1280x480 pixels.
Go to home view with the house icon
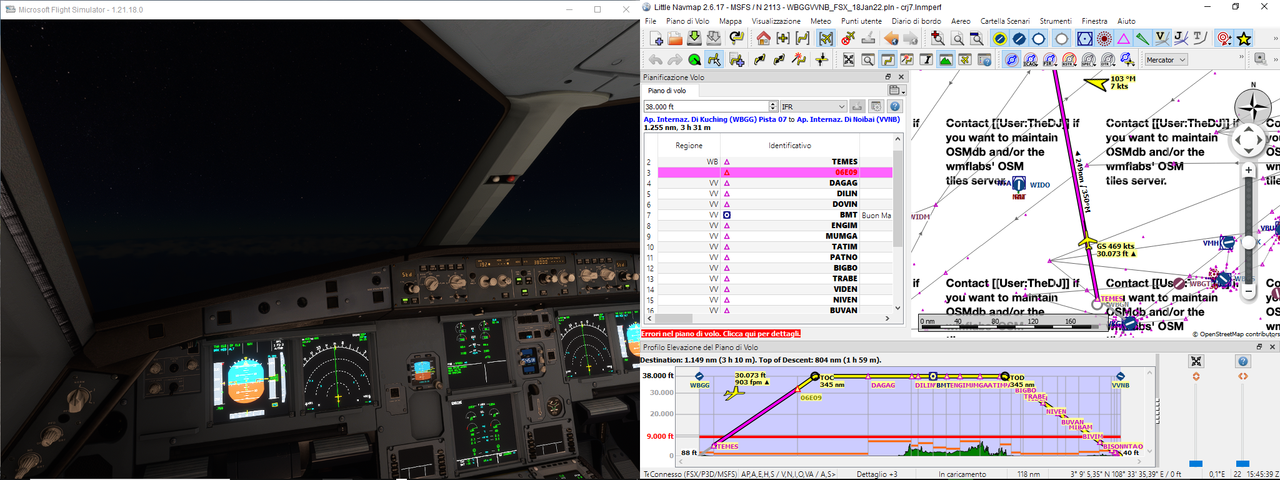pos(764,38)
